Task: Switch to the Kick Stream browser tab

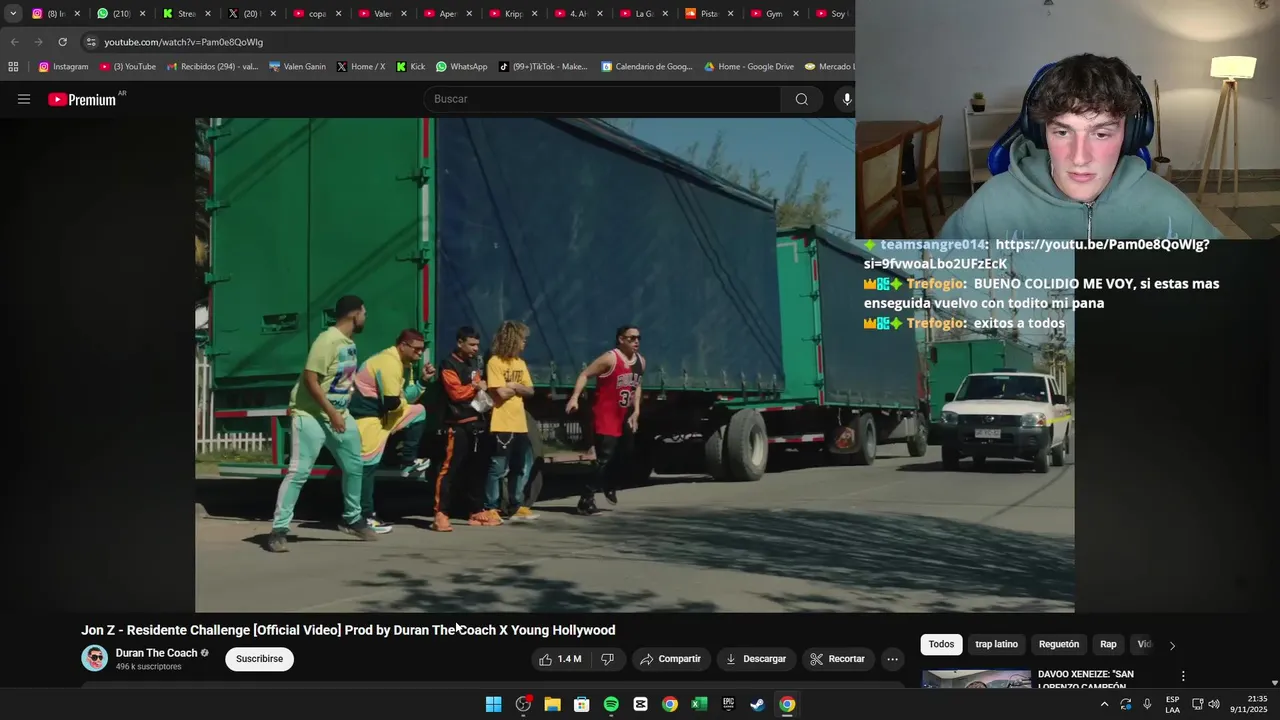Action: [x=179, y=14]
